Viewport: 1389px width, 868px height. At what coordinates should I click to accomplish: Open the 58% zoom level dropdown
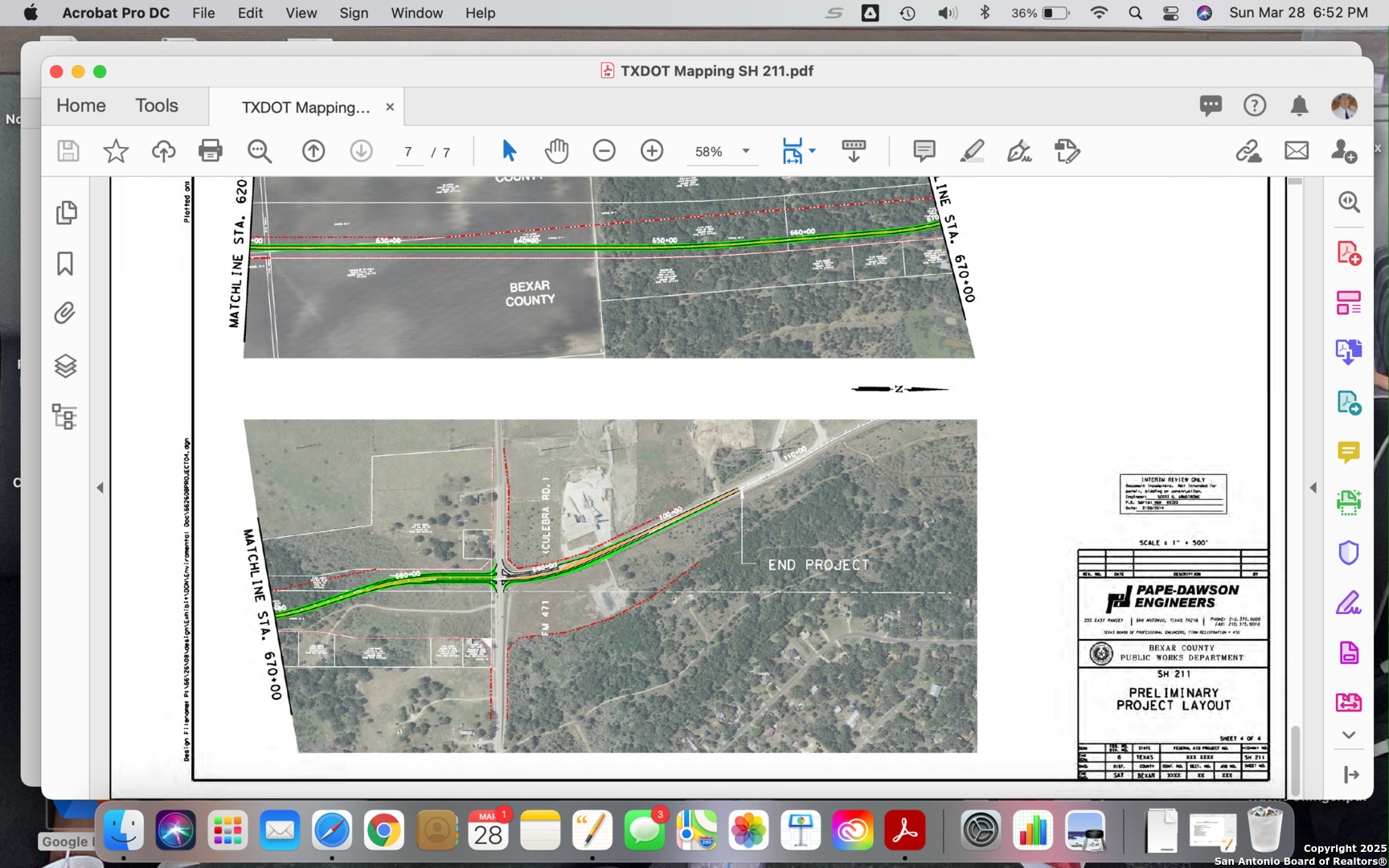tap(746, 151)
